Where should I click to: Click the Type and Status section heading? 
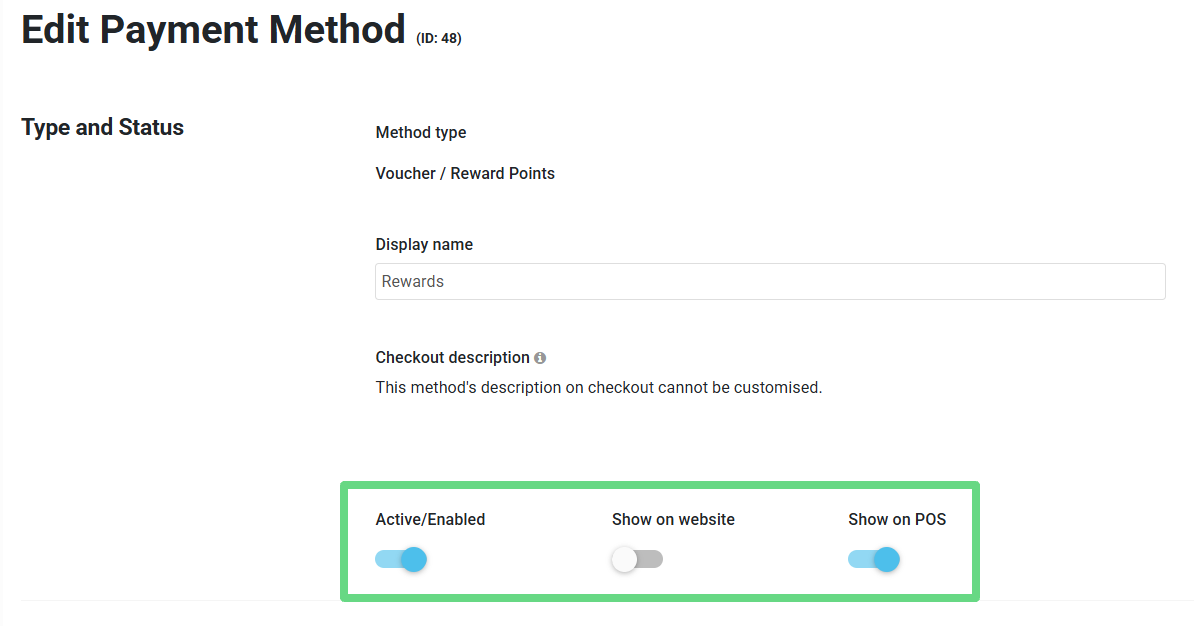click(x=102, y=128)
